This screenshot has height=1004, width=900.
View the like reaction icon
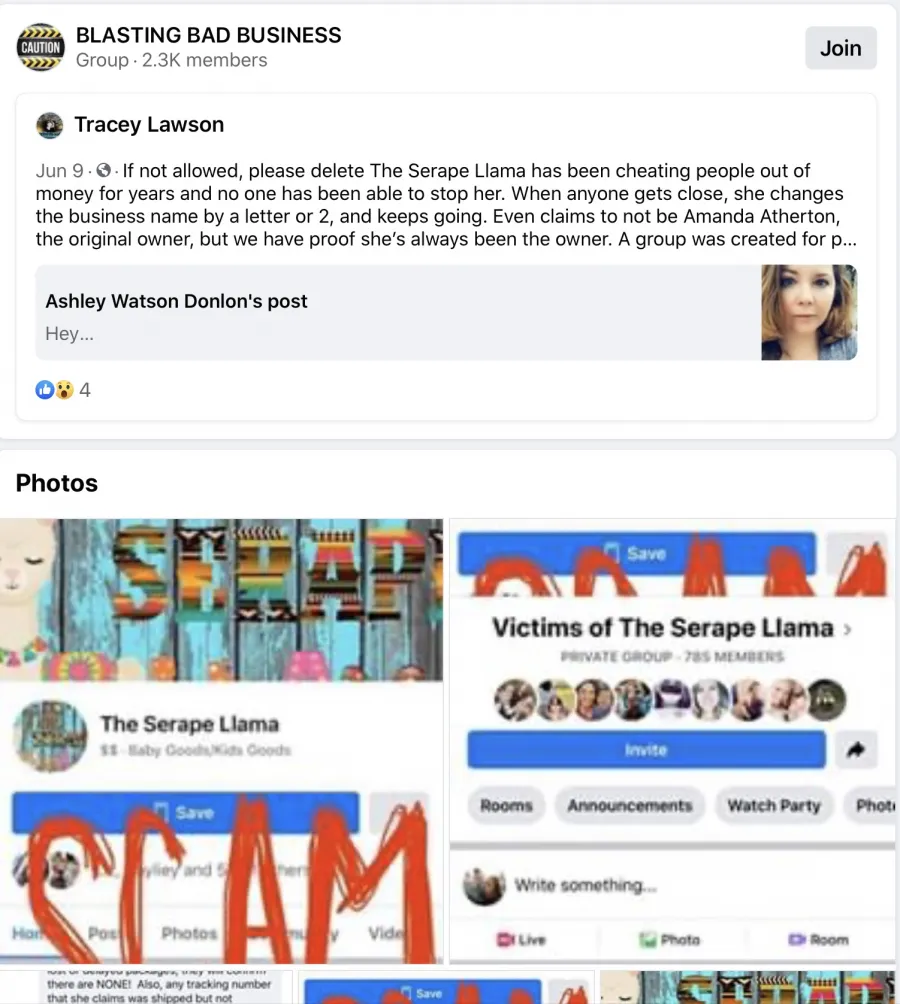click(44, 389)
